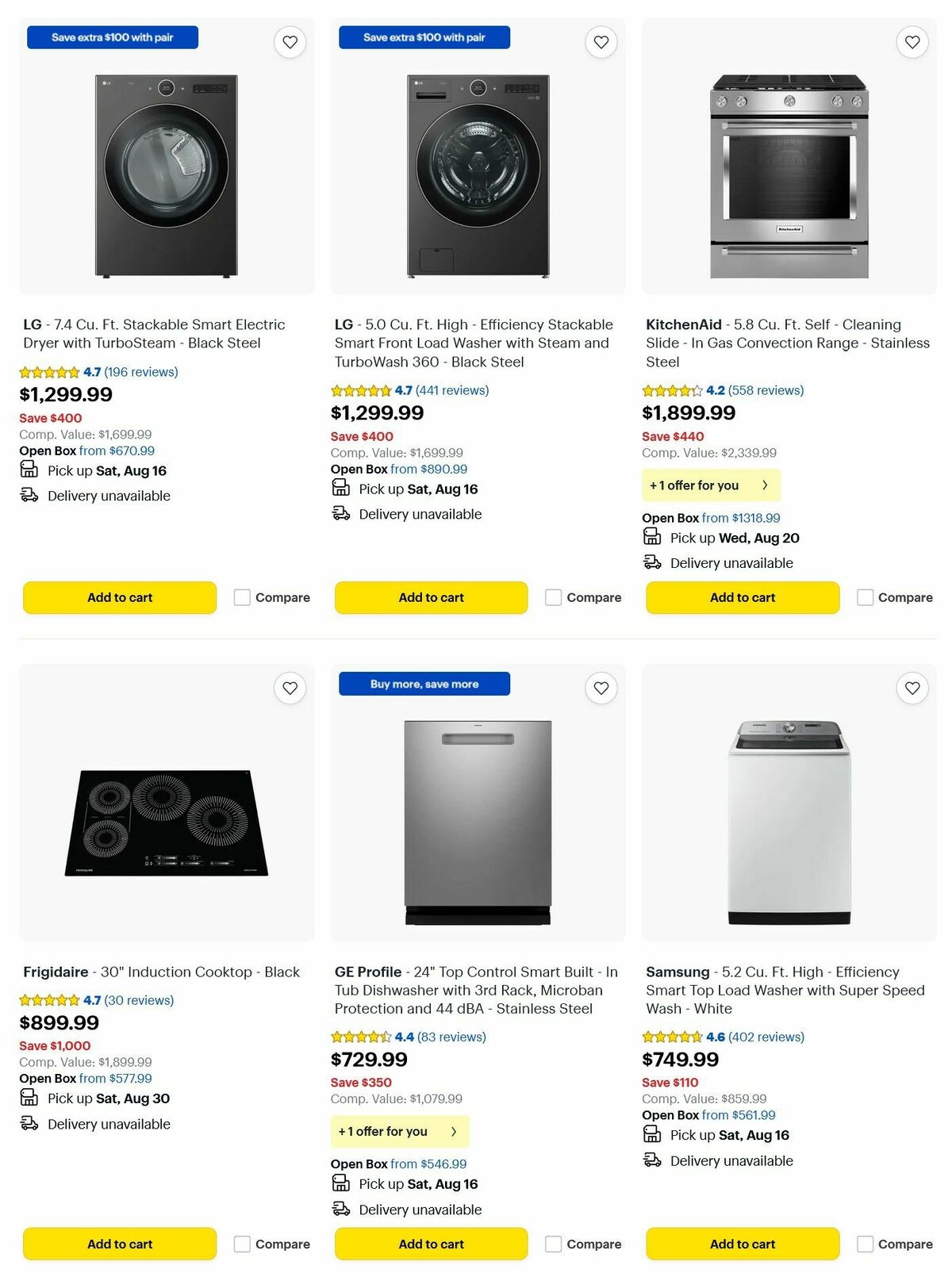
Task: Expand the +1 offer on the GE dishwasher
Action: [399, 1131]
